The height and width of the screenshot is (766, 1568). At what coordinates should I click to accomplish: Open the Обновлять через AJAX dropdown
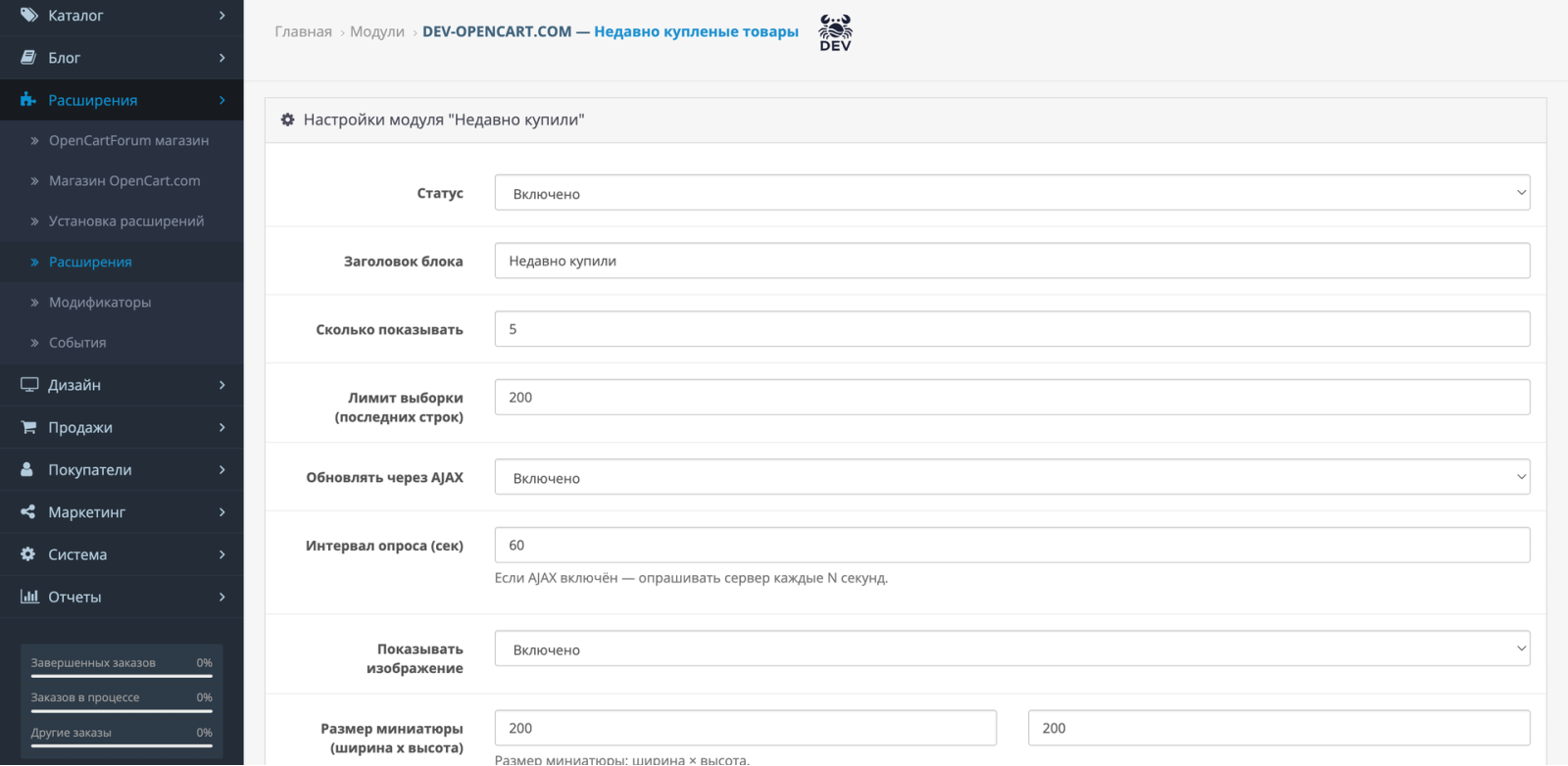click(1011, 477)
